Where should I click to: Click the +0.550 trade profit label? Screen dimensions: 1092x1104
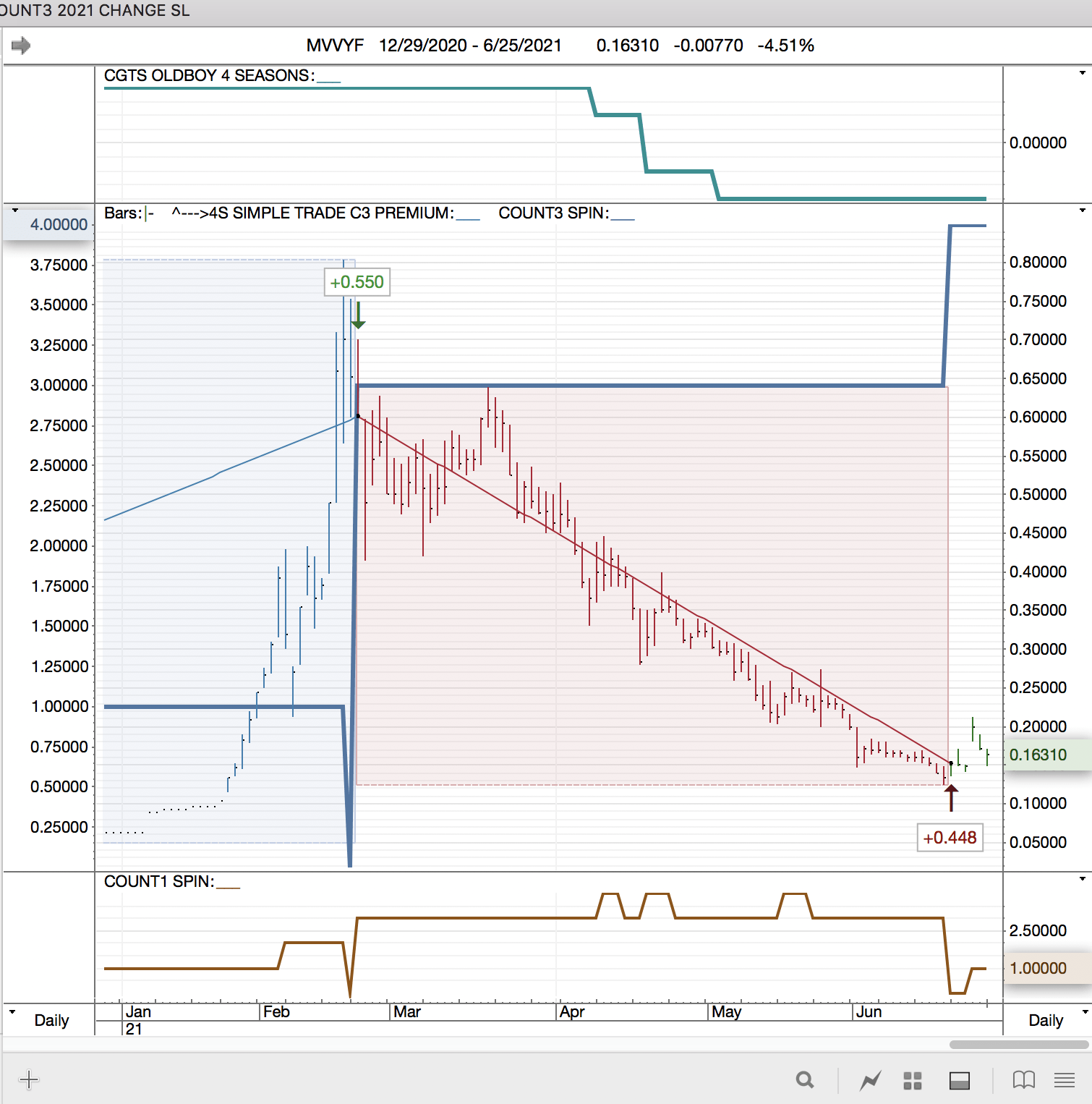[357, 282]
